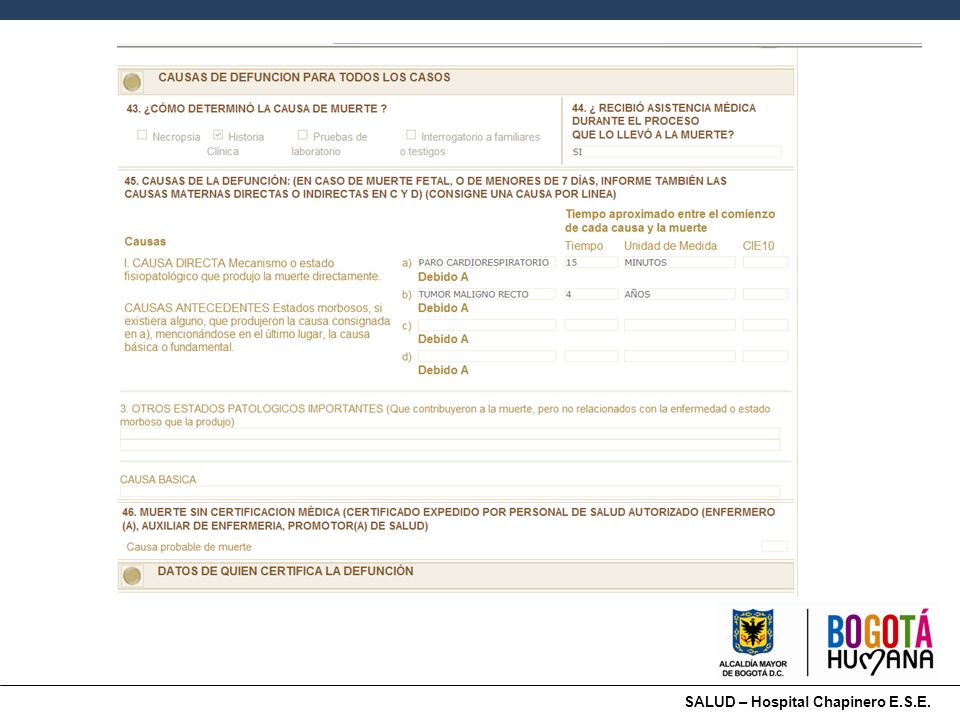Click the Bogotá Humana logo
Screen dimensions: 960x720
880,642
